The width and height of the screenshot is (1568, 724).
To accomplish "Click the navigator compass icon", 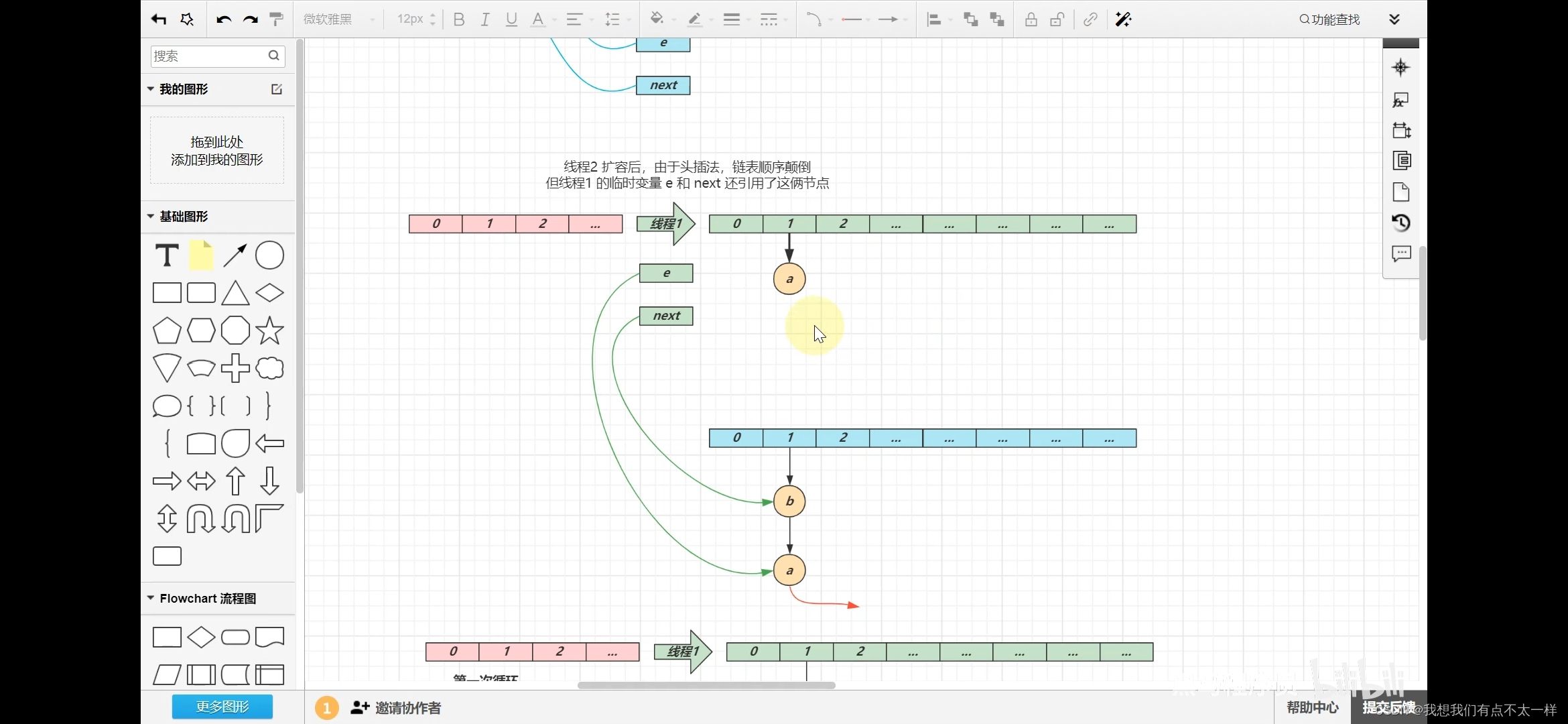I will click(1401, 68).
